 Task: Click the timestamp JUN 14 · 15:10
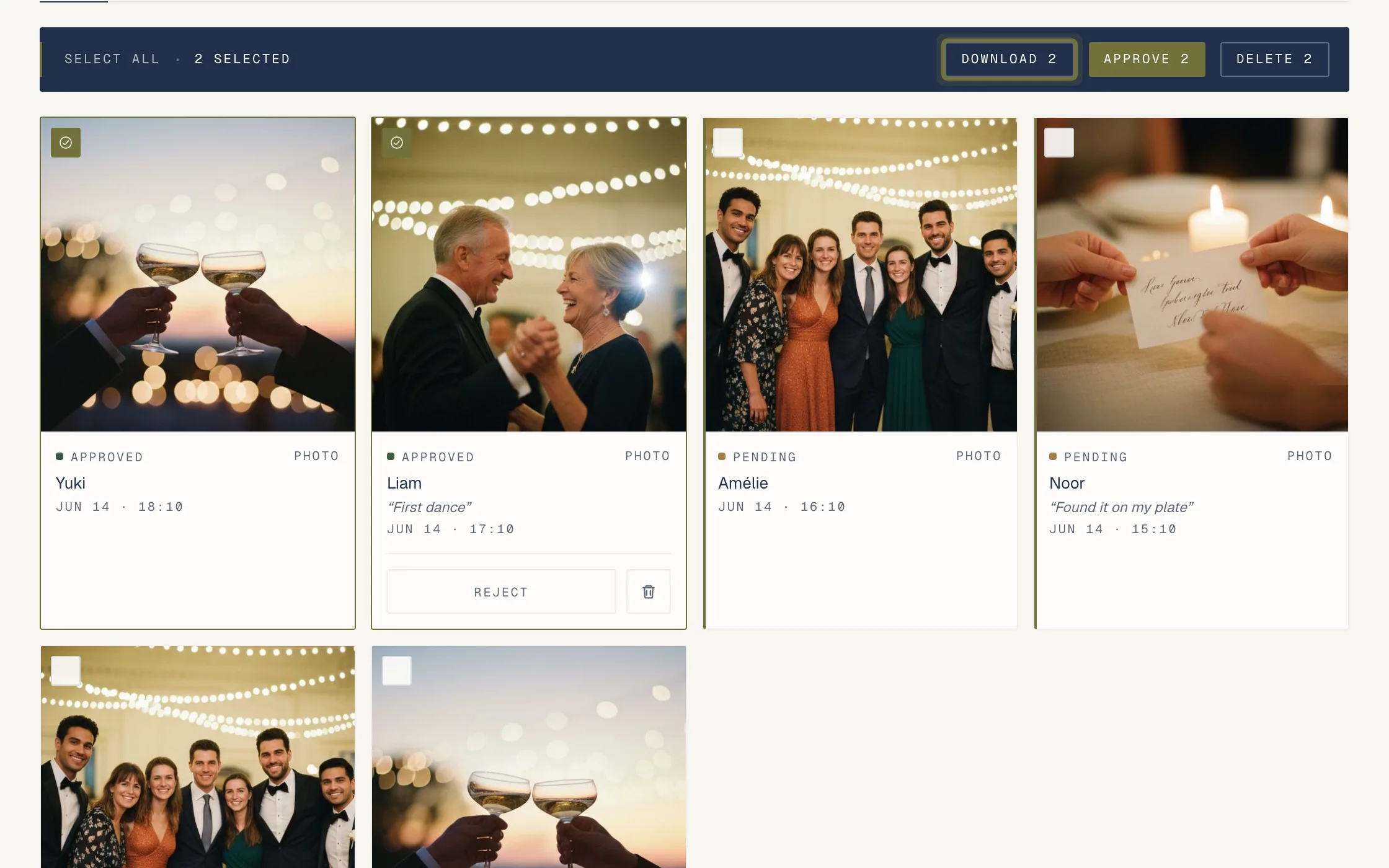(x=1113, y=529)
